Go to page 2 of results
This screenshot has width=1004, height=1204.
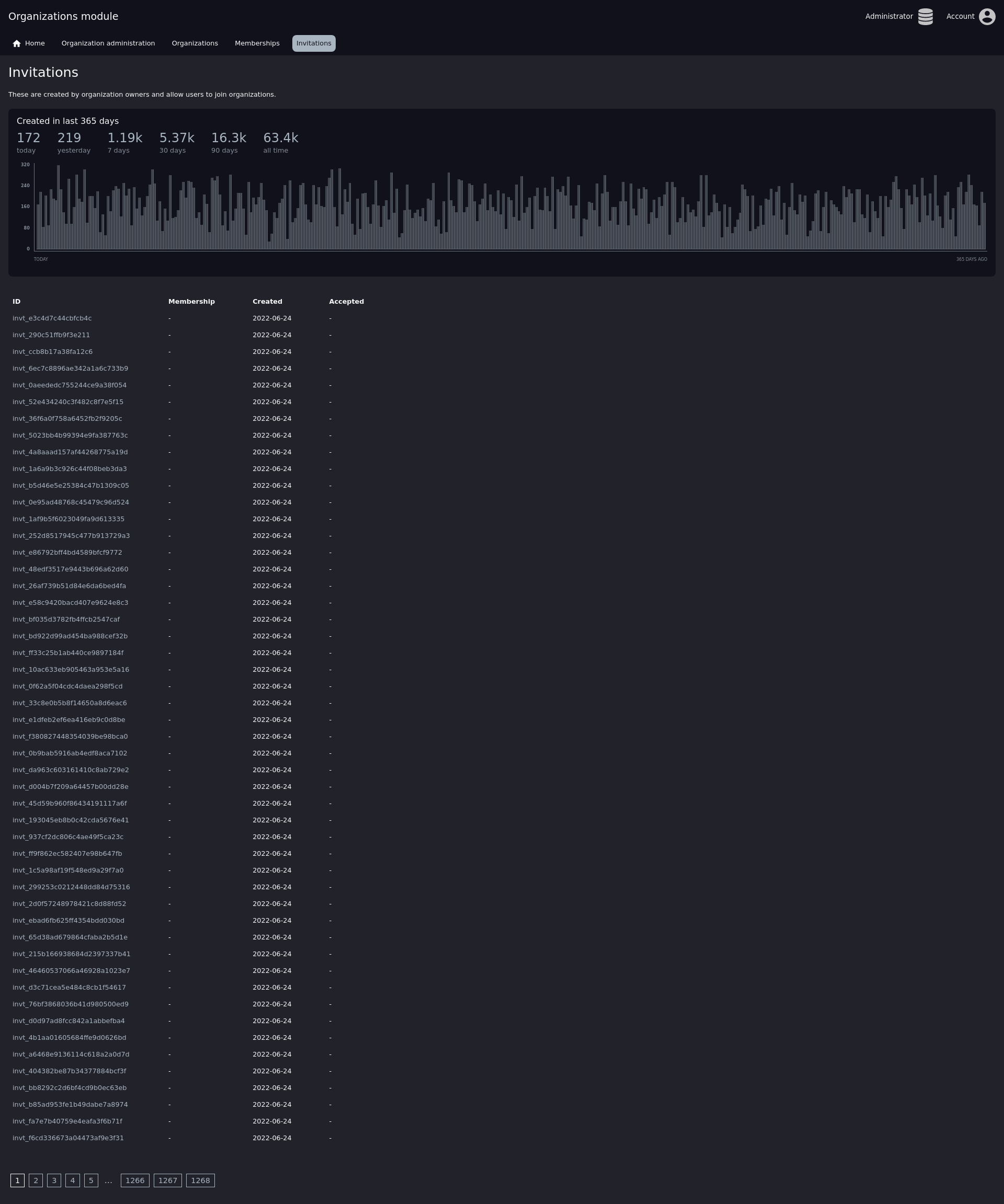pyautogui.click(x=36, y=1180)
